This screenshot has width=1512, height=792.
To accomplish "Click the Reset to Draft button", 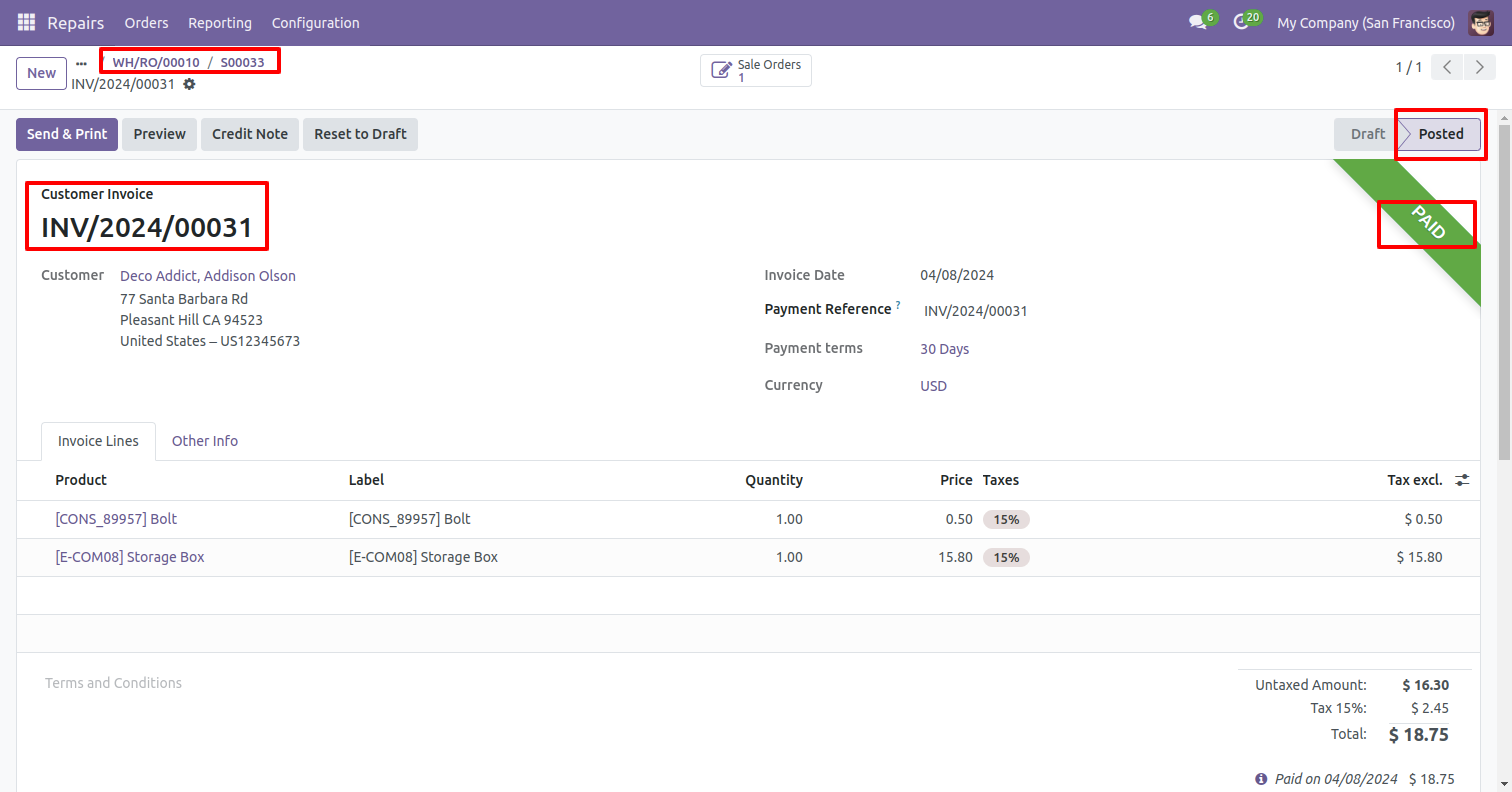I will [x=360, y=134].
